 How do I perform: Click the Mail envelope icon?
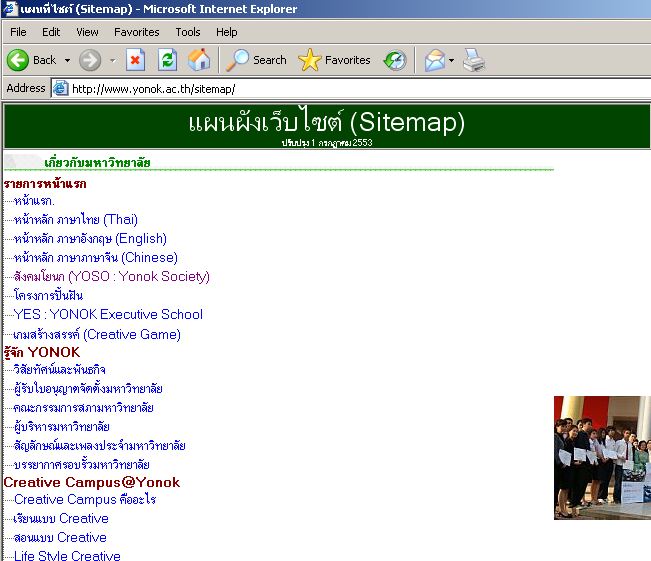click(434, 60)
